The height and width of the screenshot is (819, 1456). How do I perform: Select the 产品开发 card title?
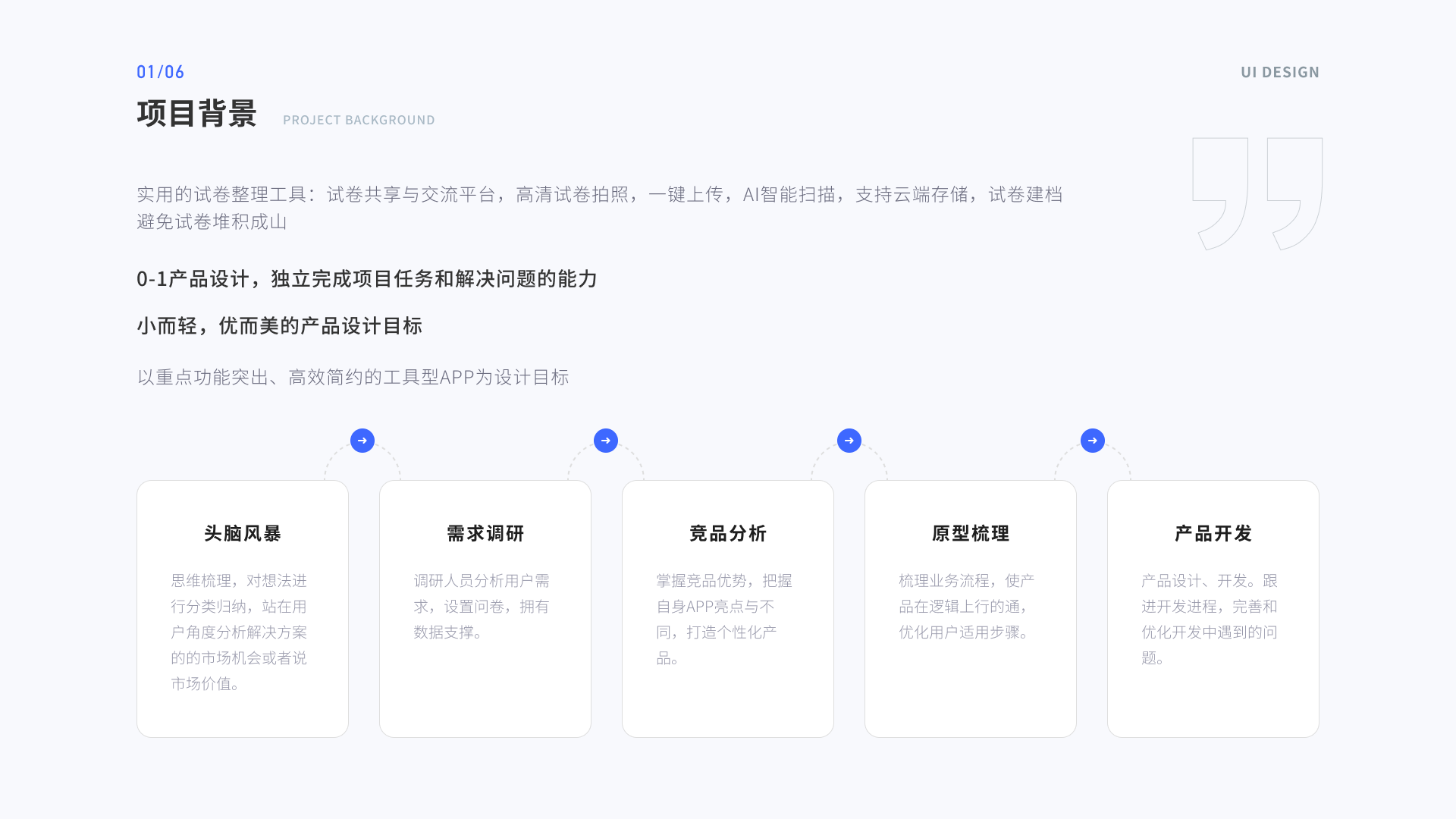(x=1213, y=534)
